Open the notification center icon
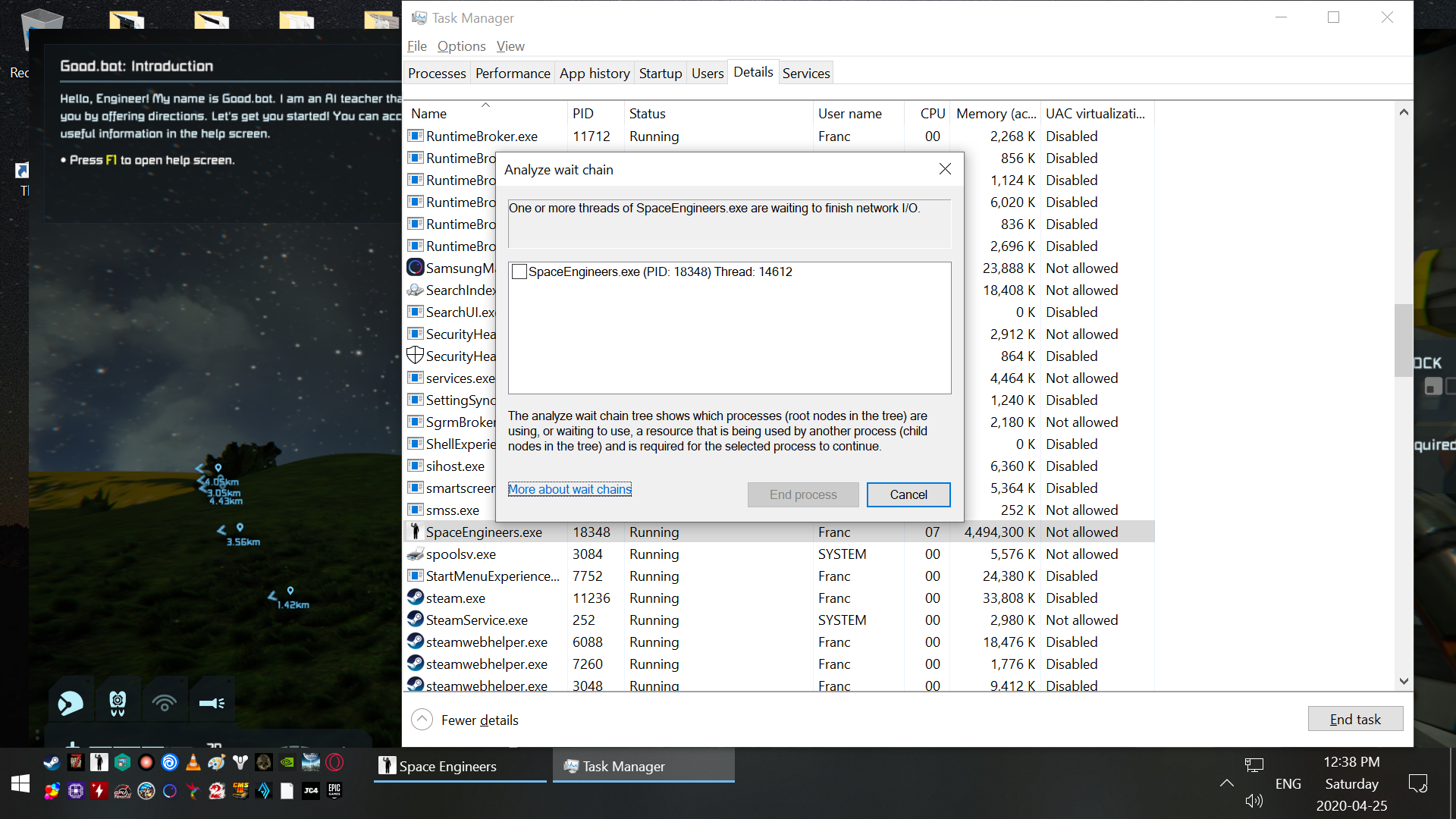1456x819 pixels. tap(1417, 783)
